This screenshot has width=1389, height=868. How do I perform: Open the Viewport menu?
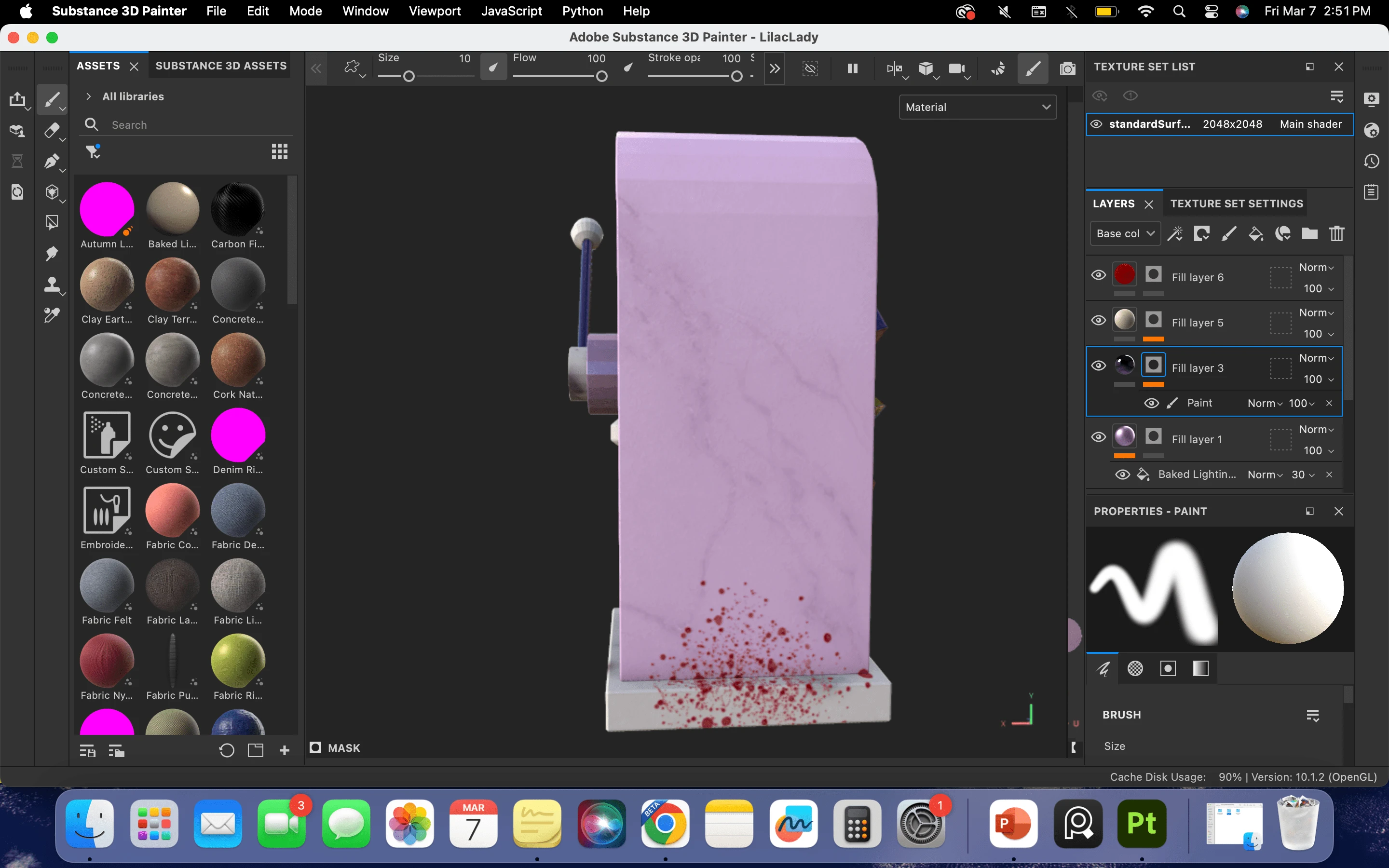click(x=435, y=11)
